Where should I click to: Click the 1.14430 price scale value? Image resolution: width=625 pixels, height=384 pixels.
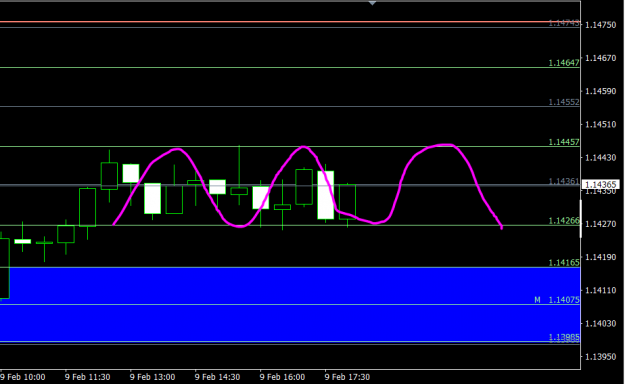[x=601, y=158]
